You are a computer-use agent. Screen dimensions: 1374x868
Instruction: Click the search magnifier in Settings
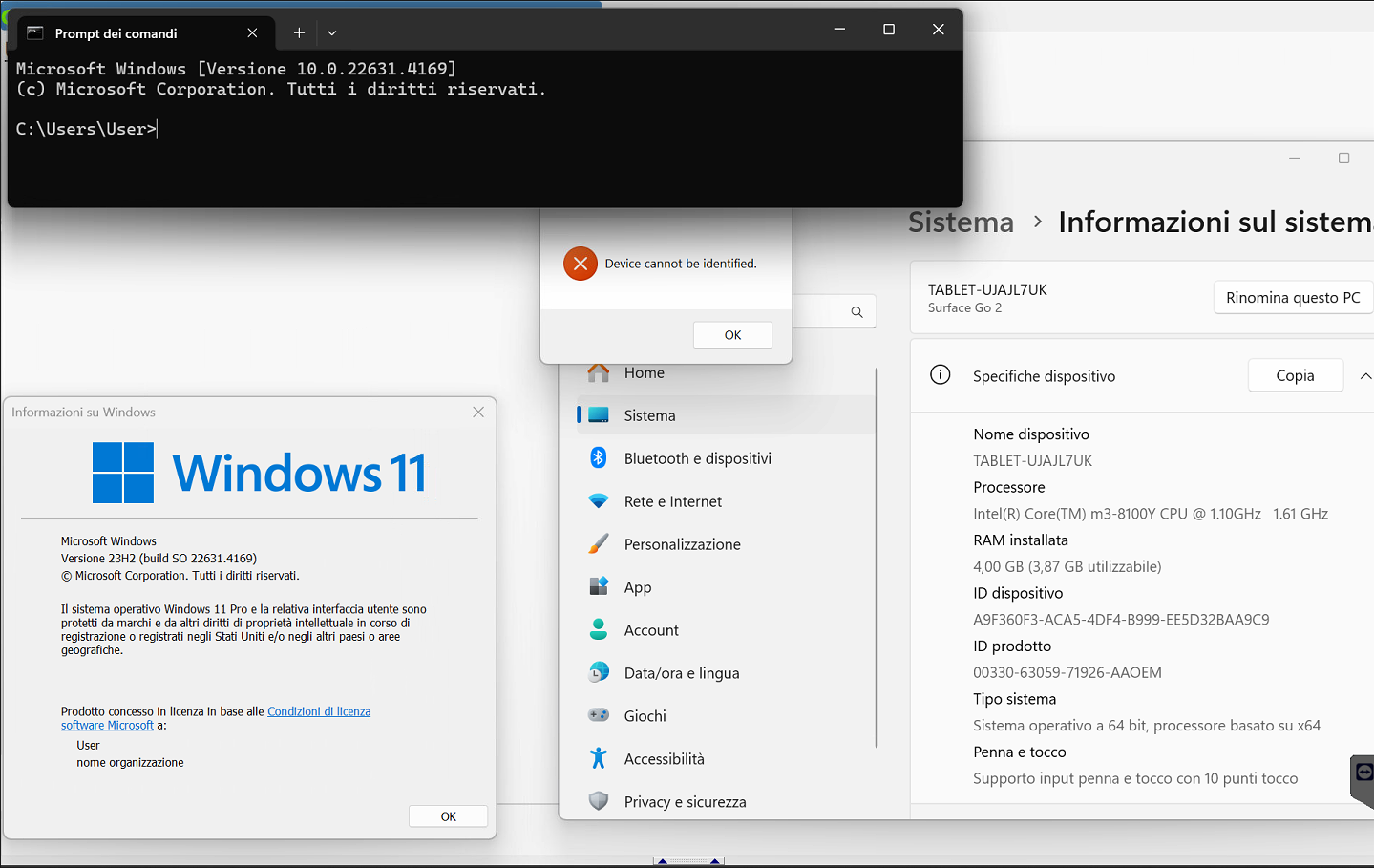pyautogui.click(x=856, y=312)
